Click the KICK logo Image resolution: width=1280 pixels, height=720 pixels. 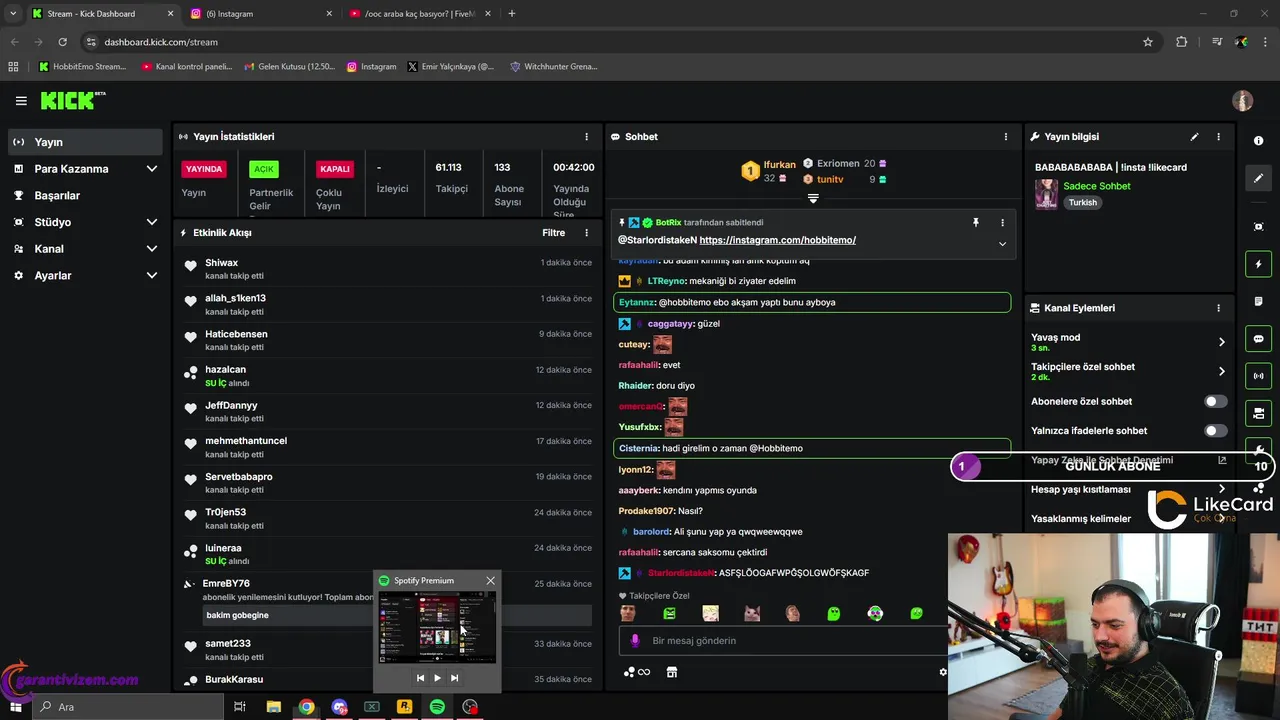[x=72, y=100]
